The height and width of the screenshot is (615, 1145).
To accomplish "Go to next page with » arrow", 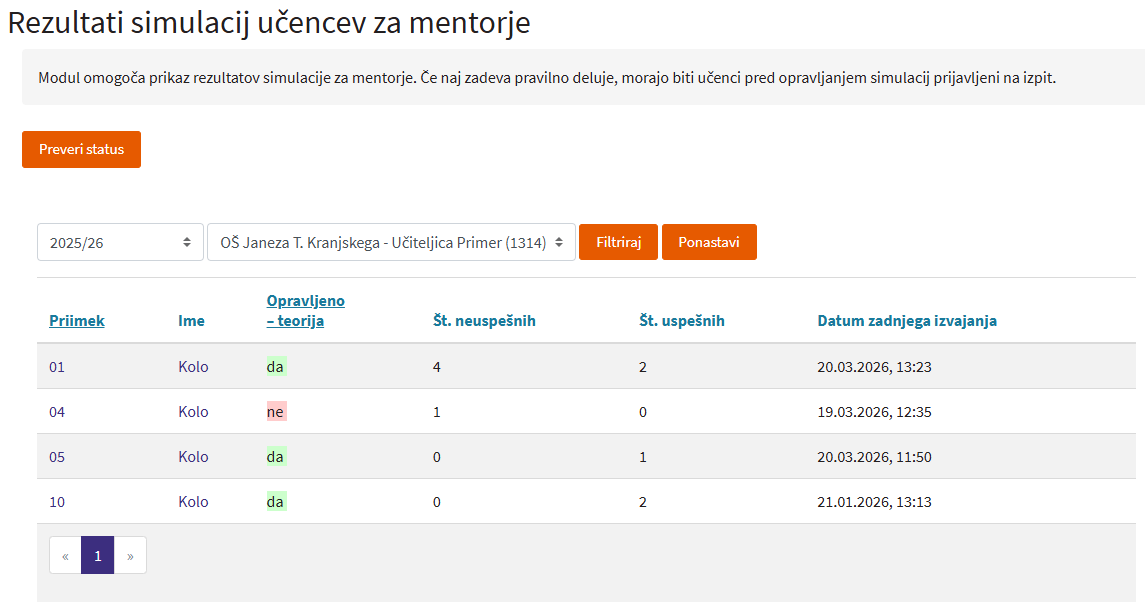I will pos(130,556).
